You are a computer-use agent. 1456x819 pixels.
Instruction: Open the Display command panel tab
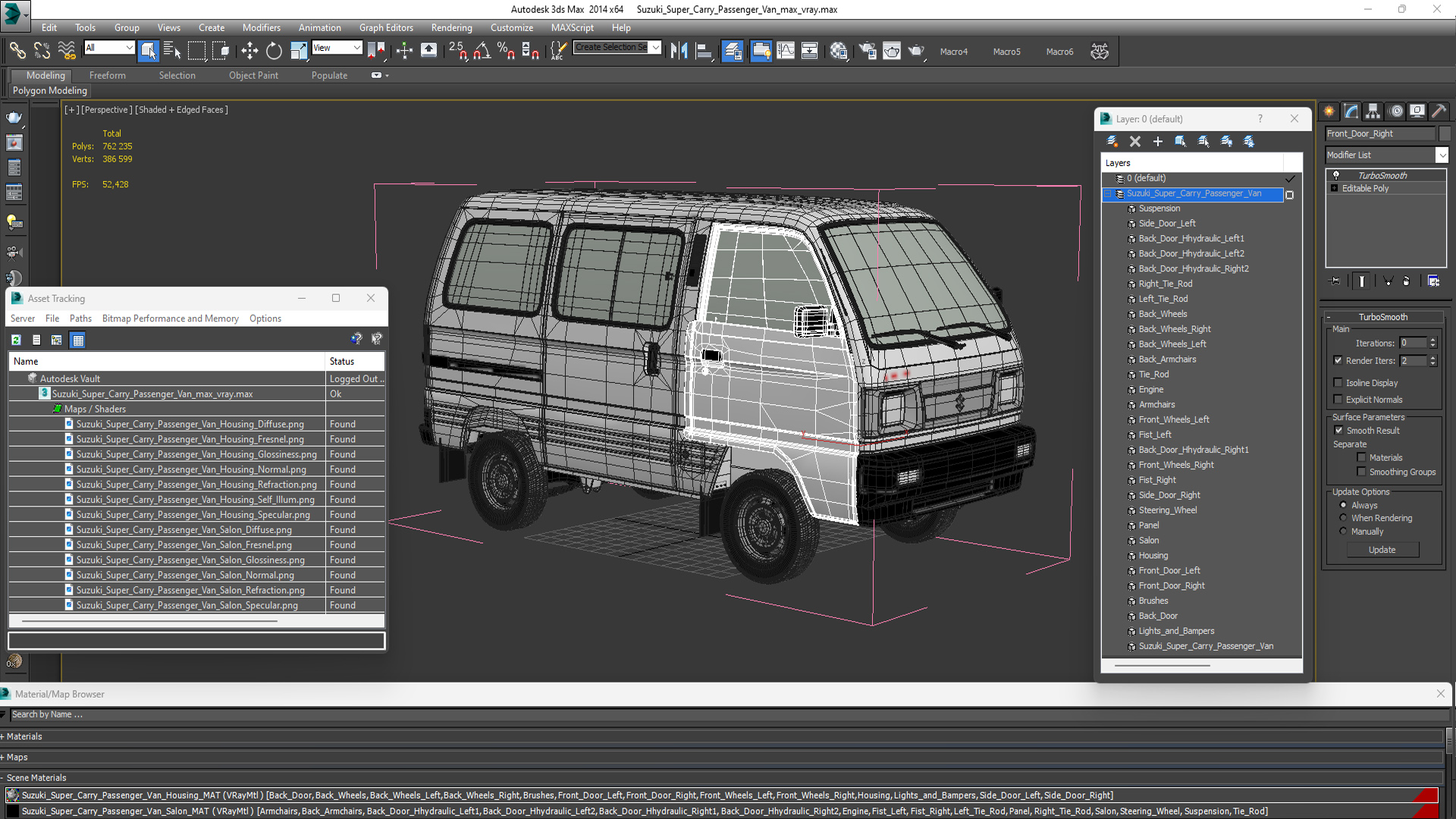[1417, 111]
